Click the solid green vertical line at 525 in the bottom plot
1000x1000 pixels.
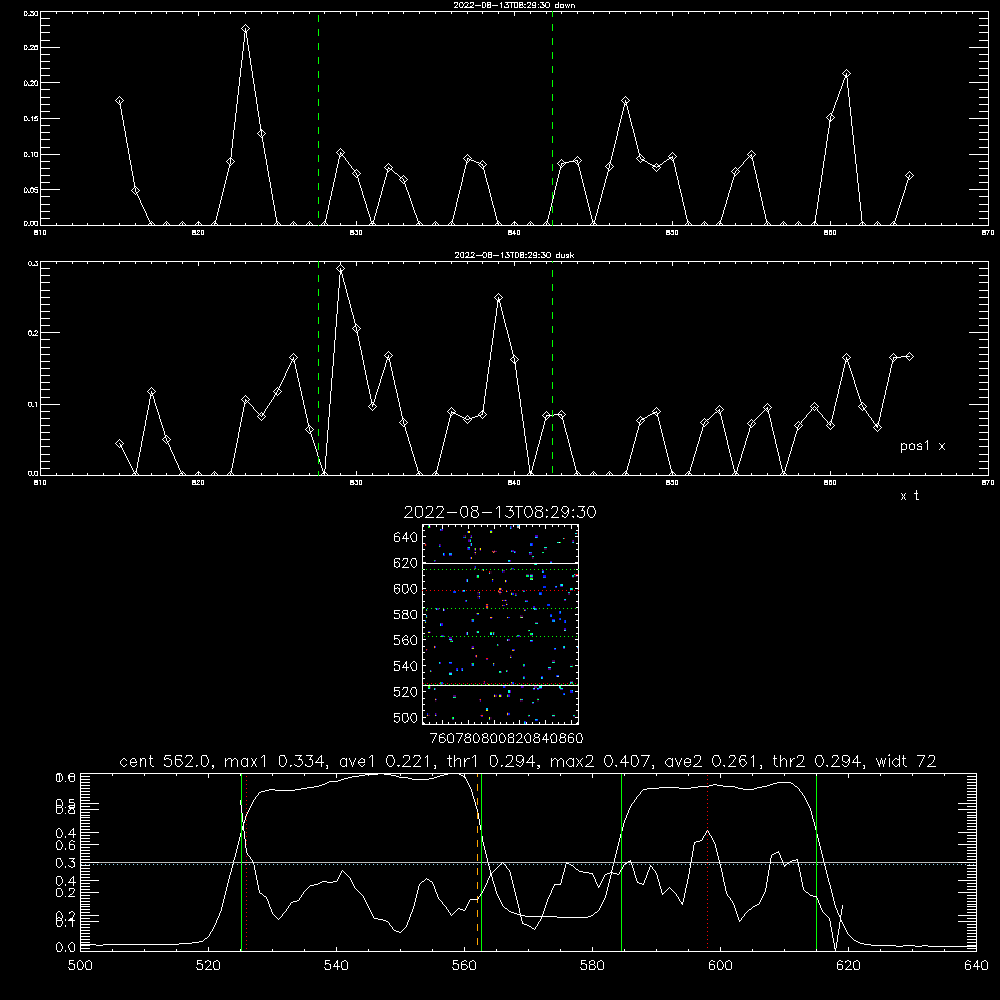(241, 862)
